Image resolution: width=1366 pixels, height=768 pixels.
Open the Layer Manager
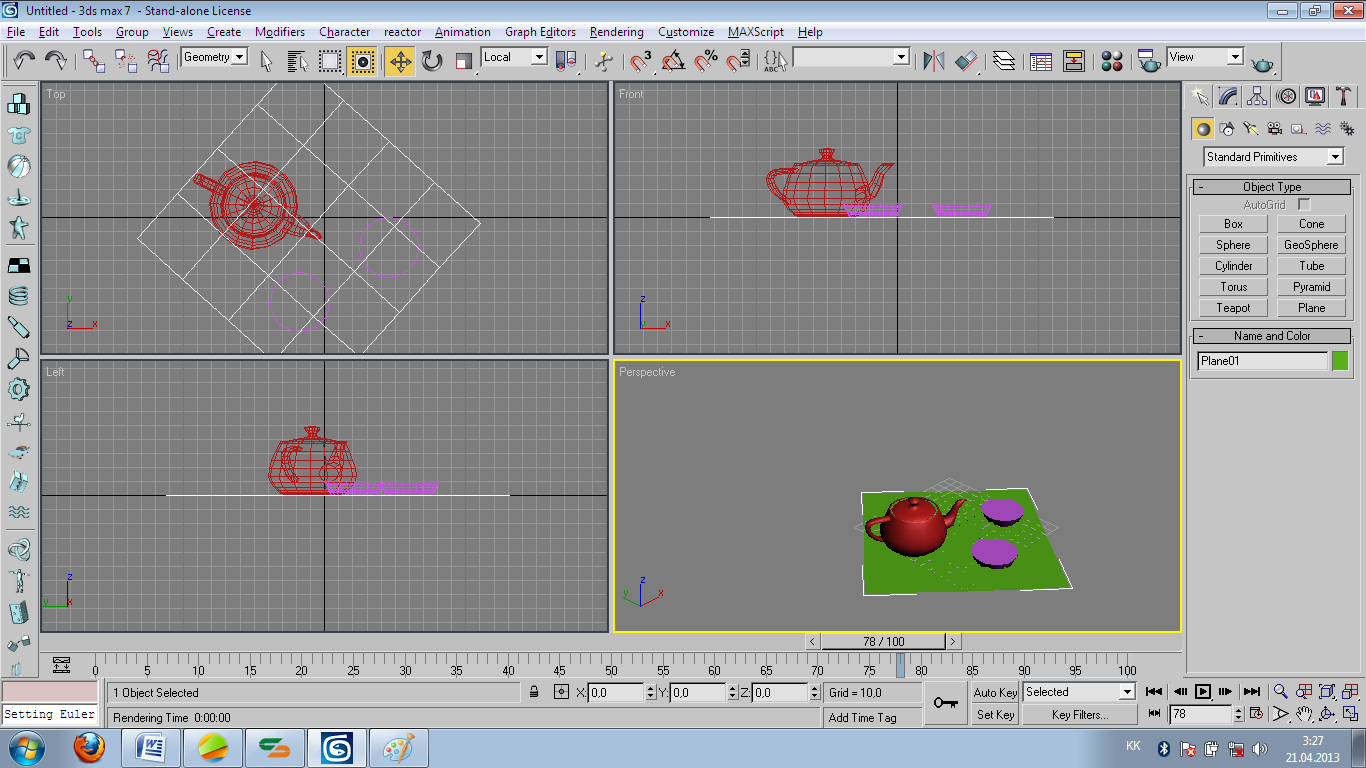pos(1004,62)
